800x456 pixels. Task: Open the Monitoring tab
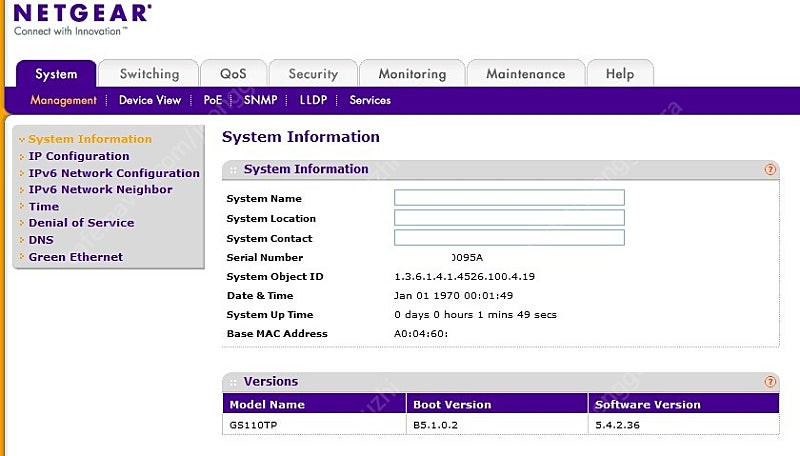(412, 73)
